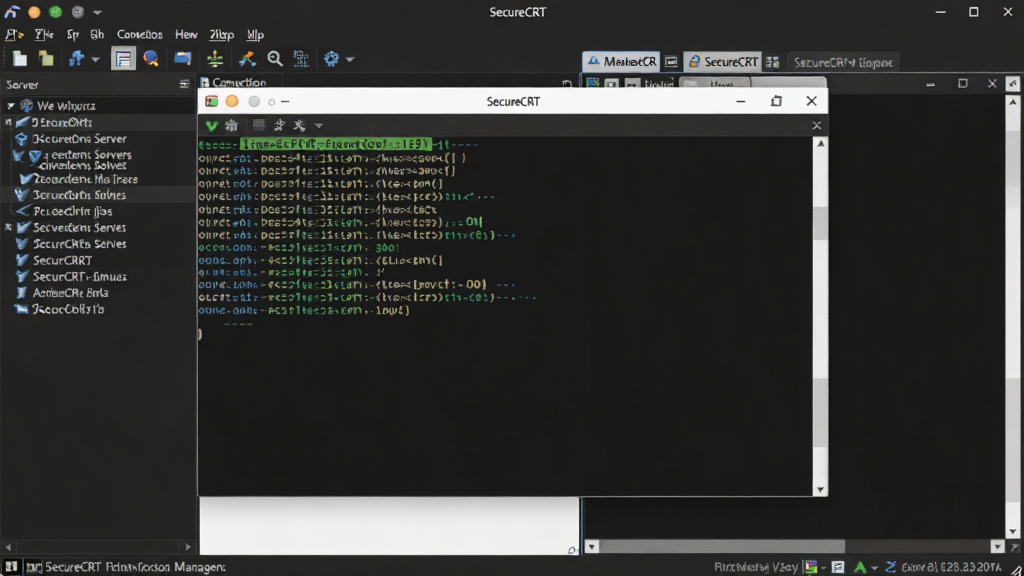1024x576 pixels.
Task: Open the 'Zlirp' menu in menu bar
Action: [x=221, y=35]
